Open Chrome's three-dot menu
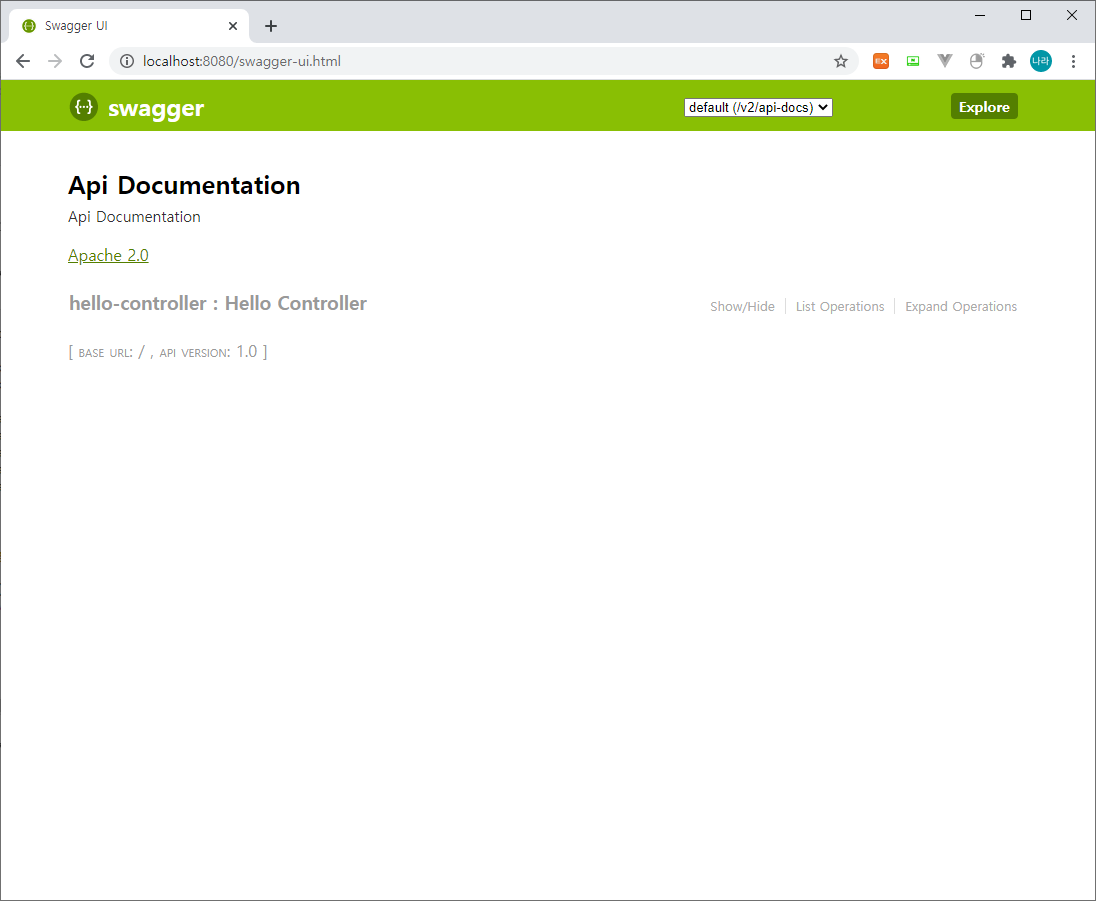Image resolution: width=1096 pixels, height=901 pixels. [x=1073, y=62]
